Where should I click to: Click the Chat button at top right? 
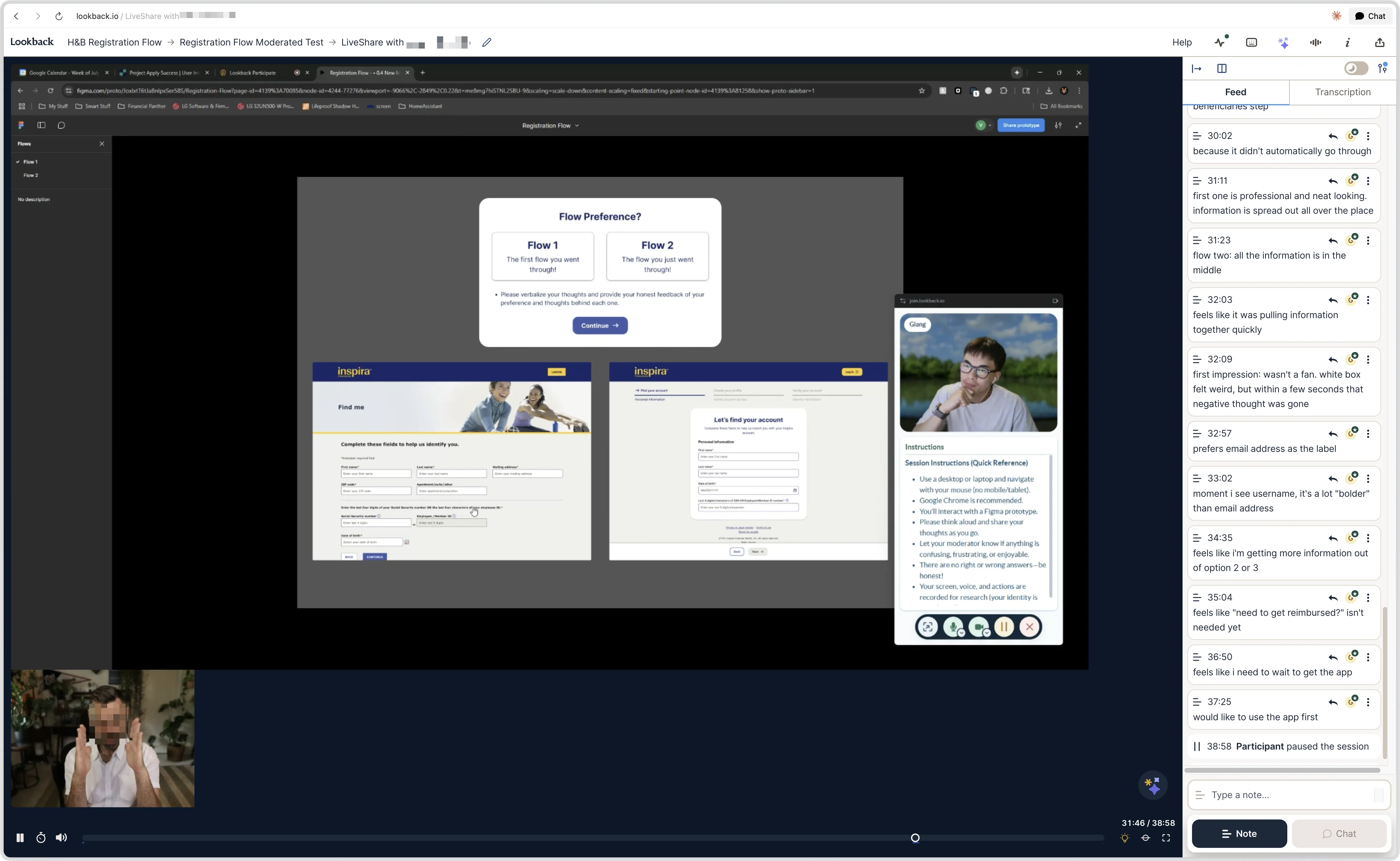click(x=1370, y=16)
